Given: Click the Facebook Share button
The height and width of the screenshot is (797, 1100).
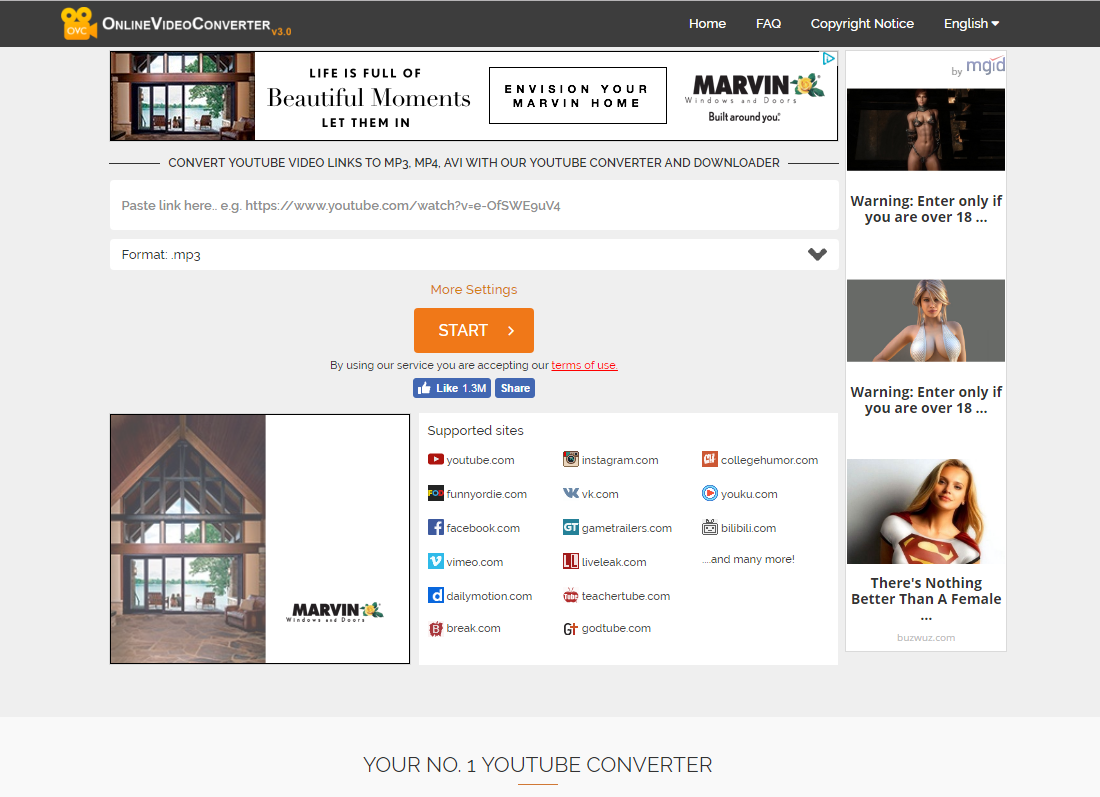Looking at the screenshot, I should (x=515, y=388).
